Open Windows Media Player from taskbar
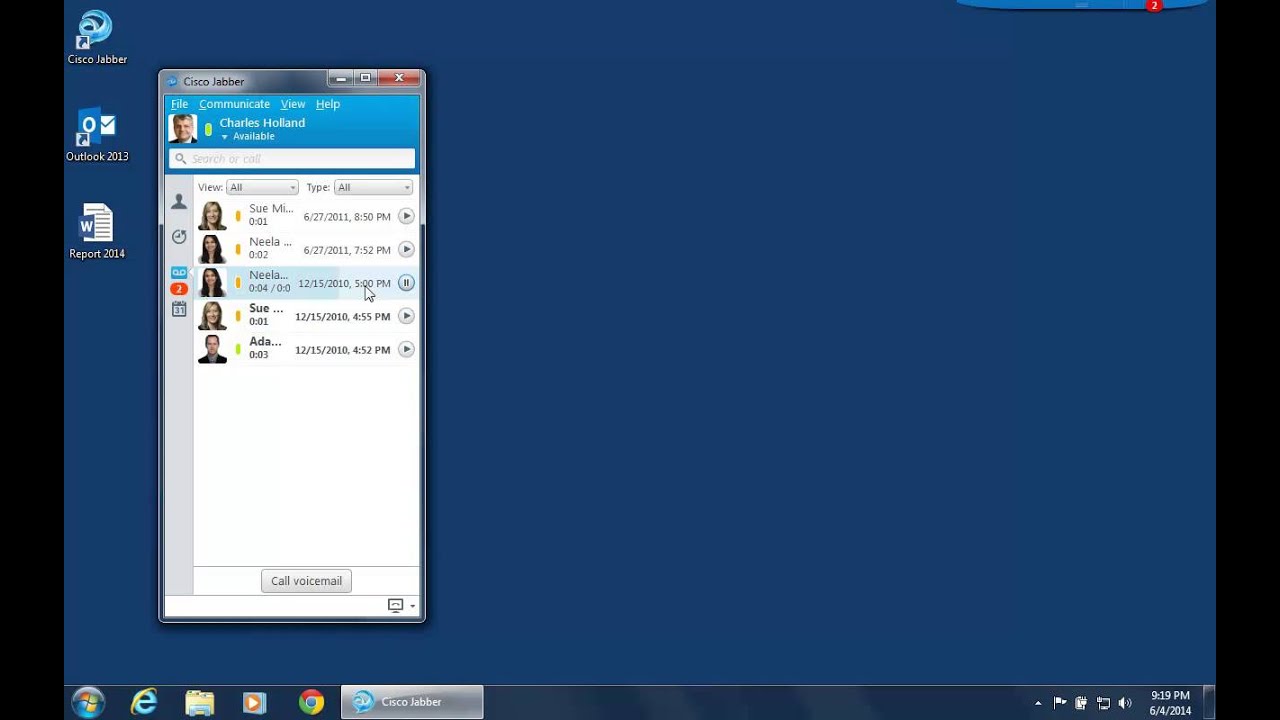The width and height of the screenshot is (1280, 720). point(254,703)
